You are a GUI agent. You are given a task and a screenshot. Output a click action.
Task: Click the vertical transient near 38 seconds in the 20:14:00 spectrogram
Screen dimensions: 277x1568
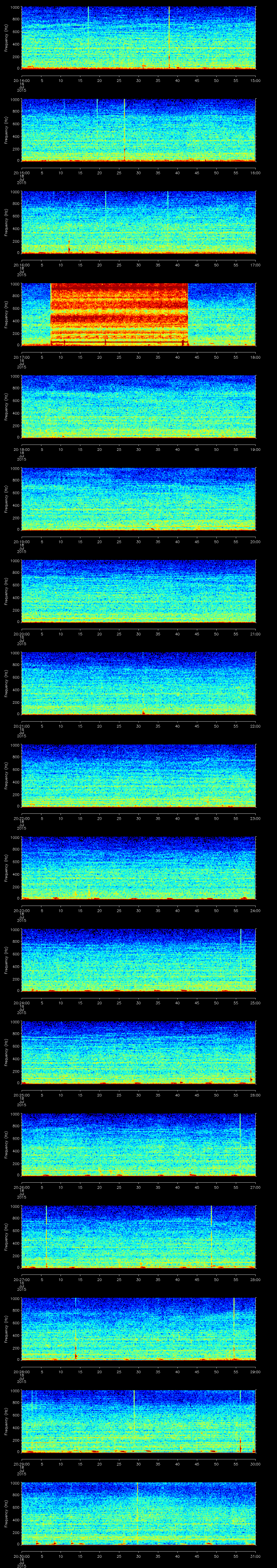point(169,38)
